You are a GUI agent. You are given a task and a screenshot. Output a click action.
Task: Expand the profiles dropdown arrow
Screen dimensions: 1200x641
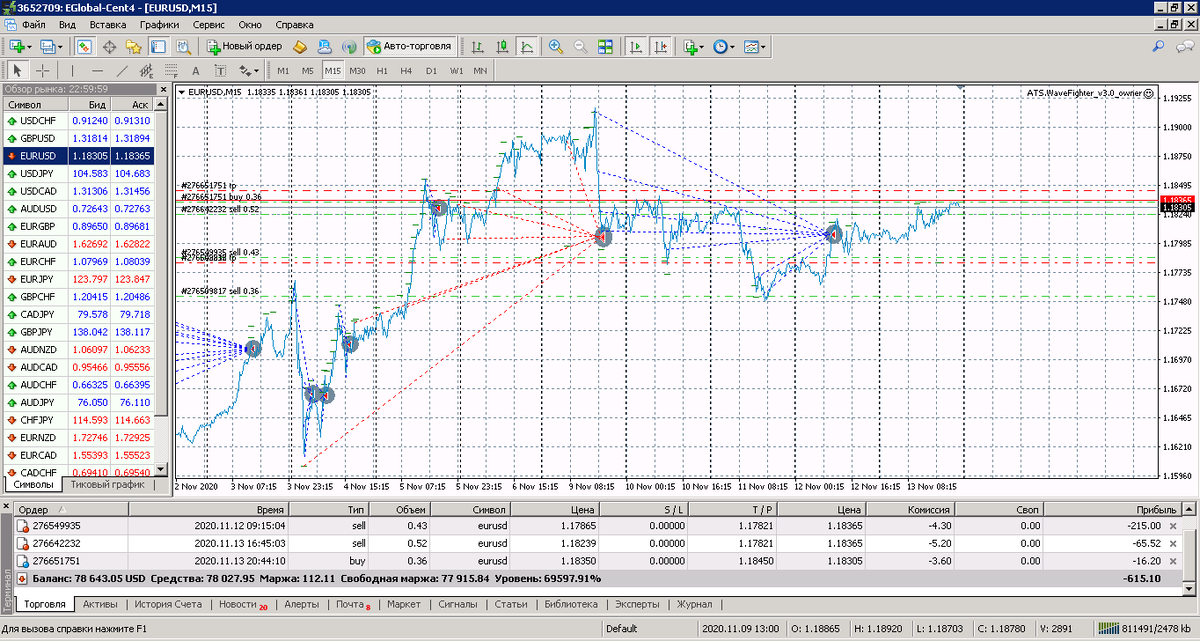click(x=62, y=46)
